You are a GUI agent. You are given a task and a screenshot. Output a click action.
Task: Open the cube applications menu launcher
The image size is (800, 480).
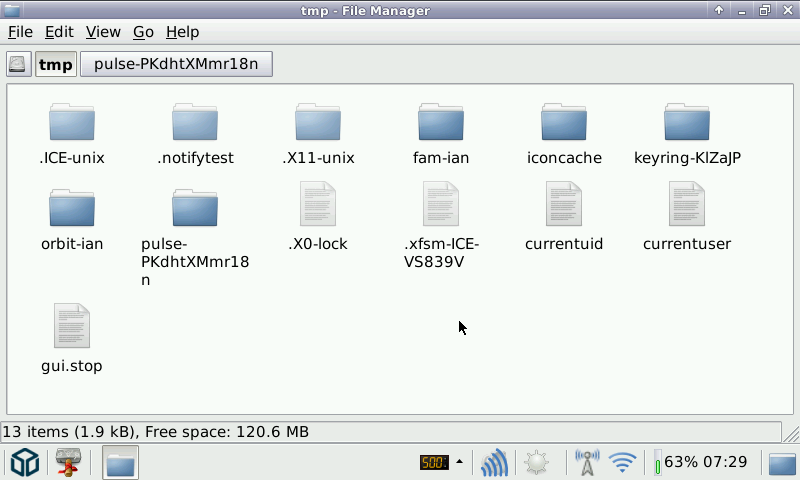pyautogui.click(x=25, y=463)
